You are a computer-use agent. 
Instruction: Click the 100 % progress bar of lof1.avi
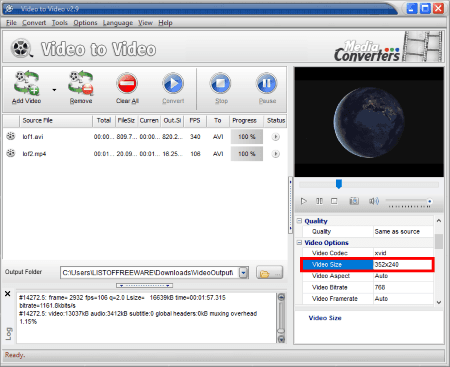click(247, 137)
